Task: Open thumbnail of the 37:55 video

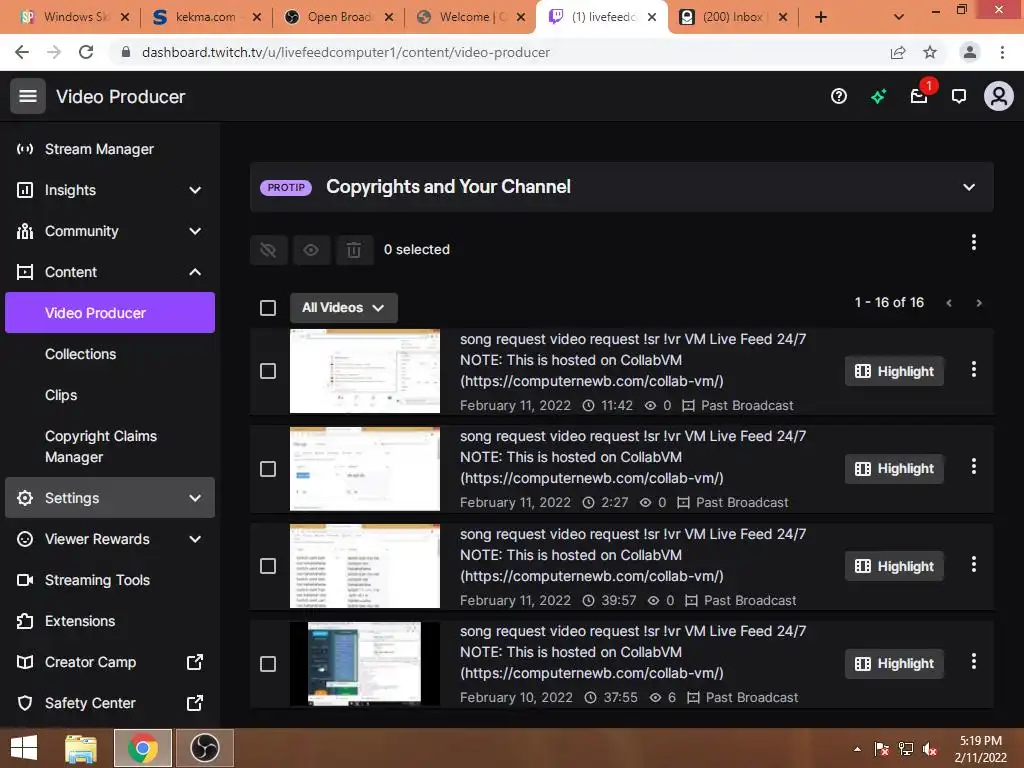Action: click(364, 664)
